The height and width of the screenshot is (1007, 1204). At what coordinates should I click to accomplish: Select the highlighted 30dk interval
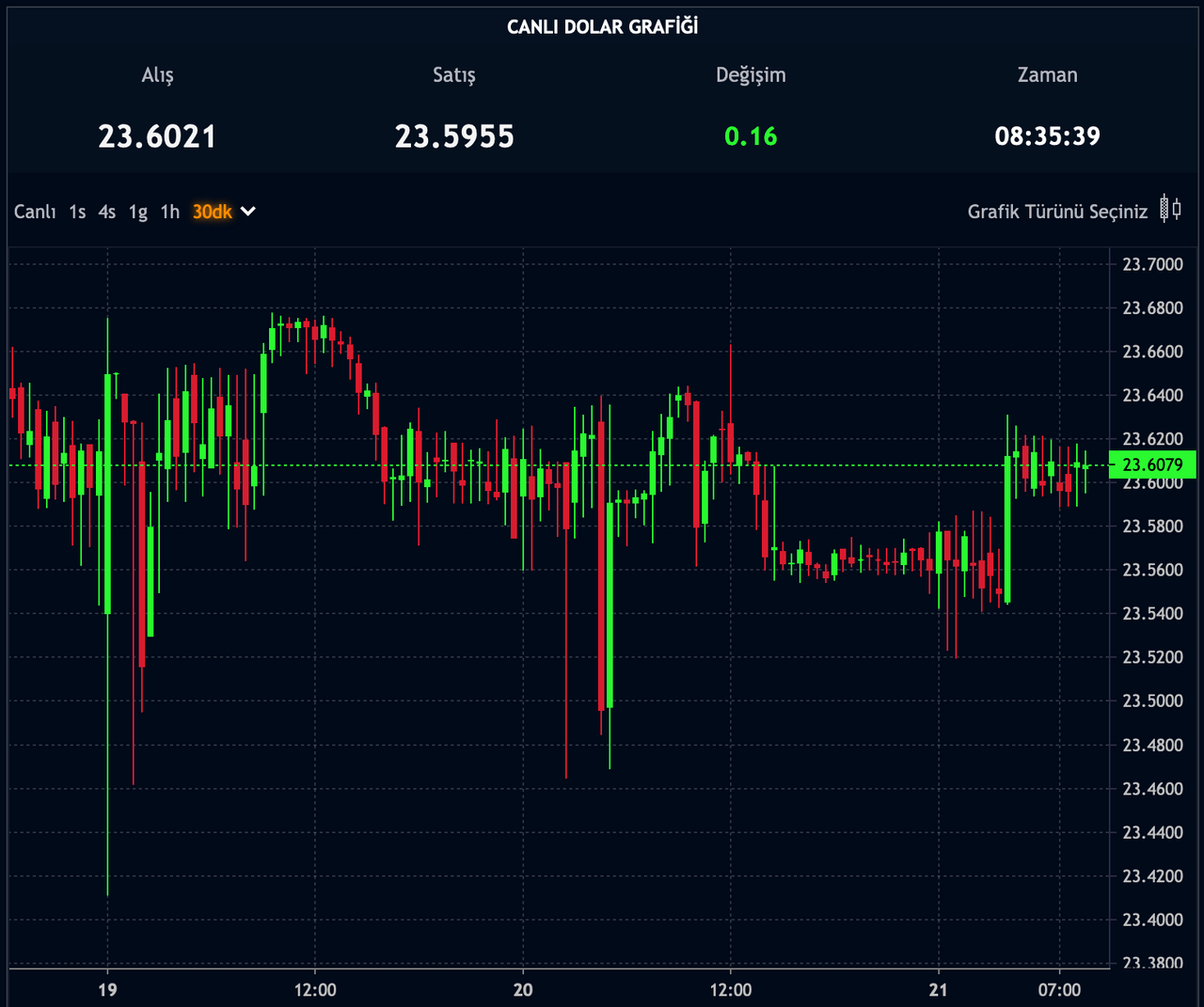point(212,212)
